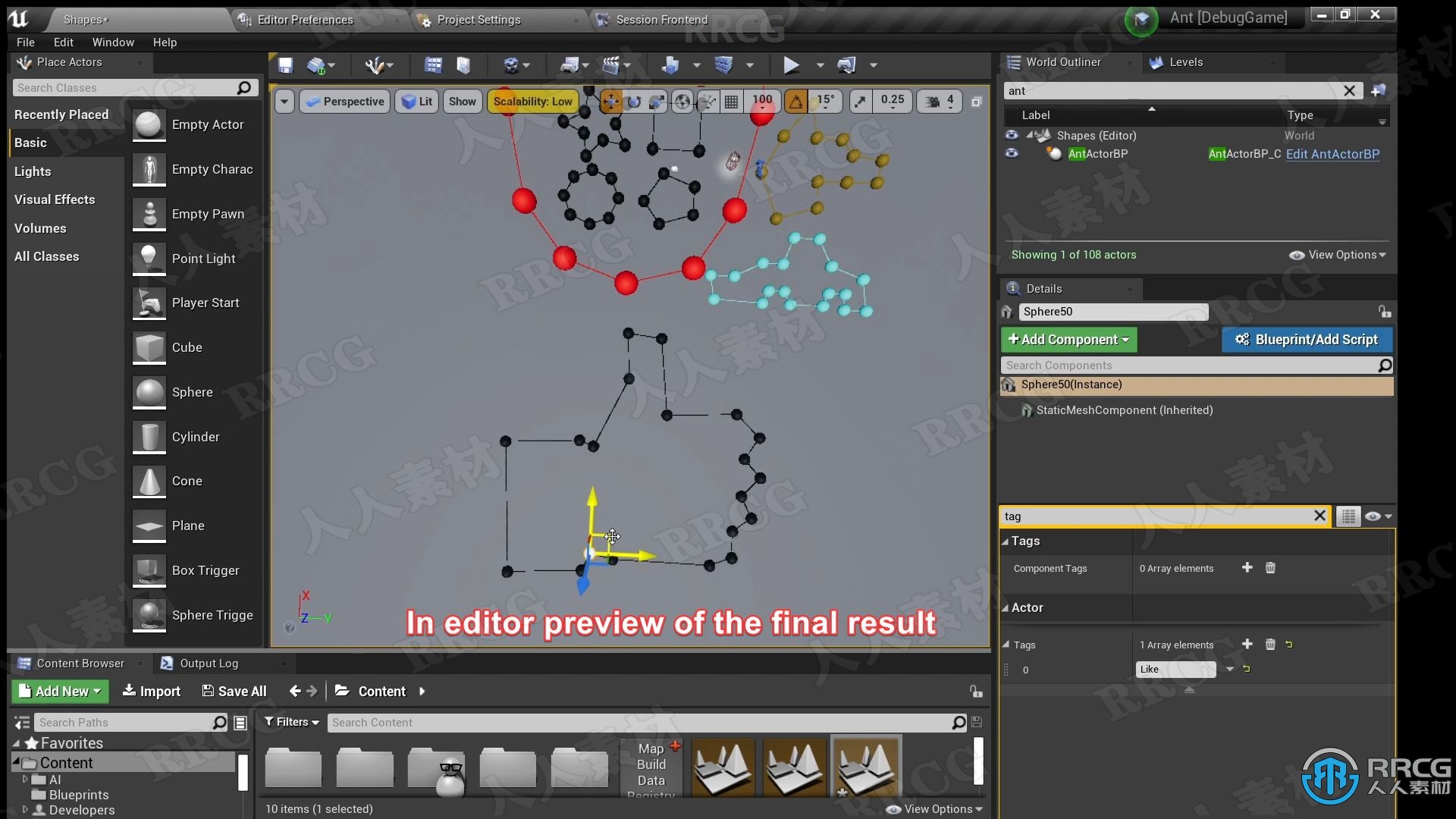The width and height of the screenshot is (1456, 819).
Task: Maximize or restore the viewport
Action: click(977, 102)
